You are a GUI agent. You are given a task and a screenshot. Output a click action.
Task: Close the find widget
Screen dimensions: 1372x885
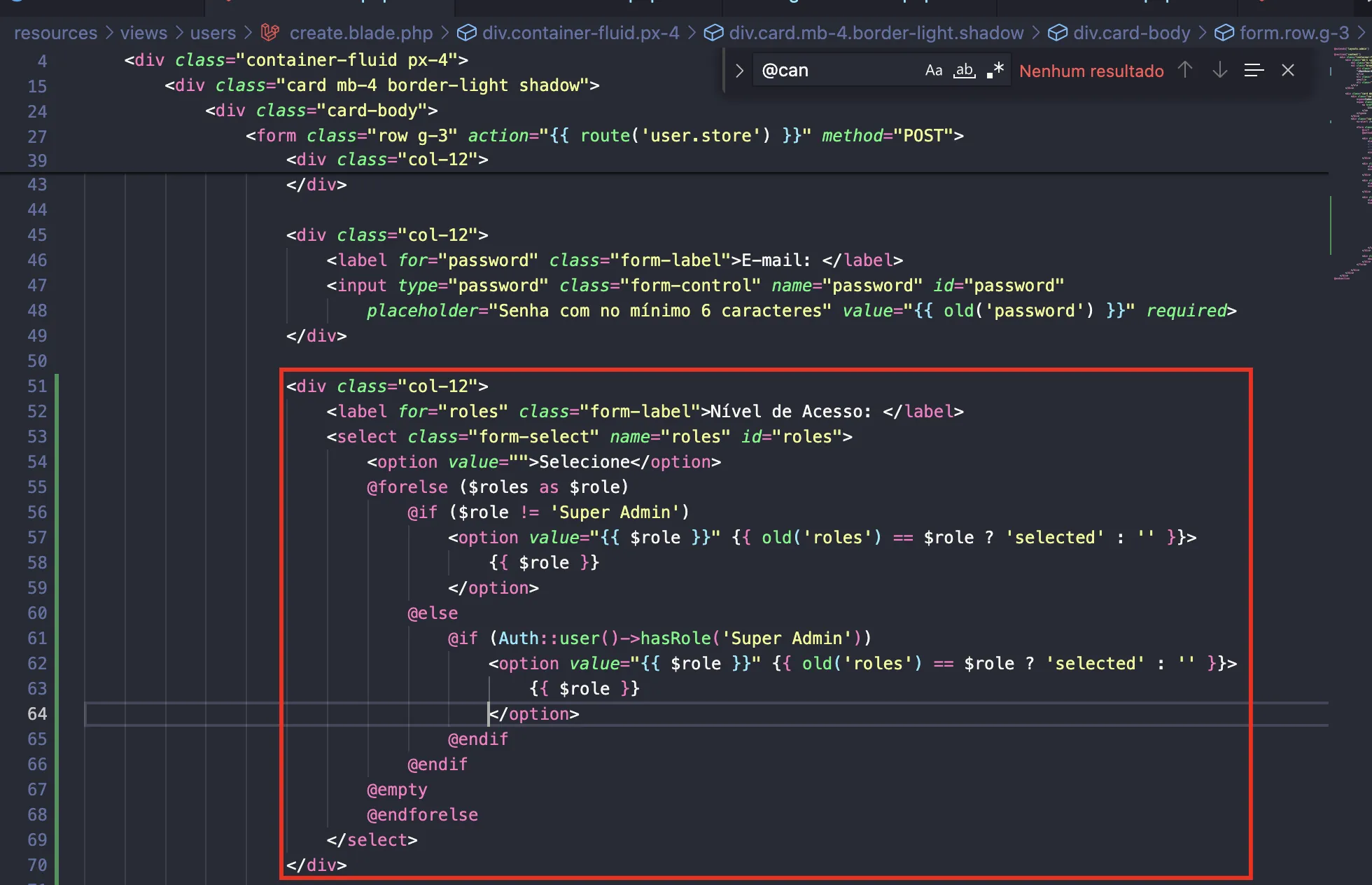pyautogui.click(x=1287, y=70)
